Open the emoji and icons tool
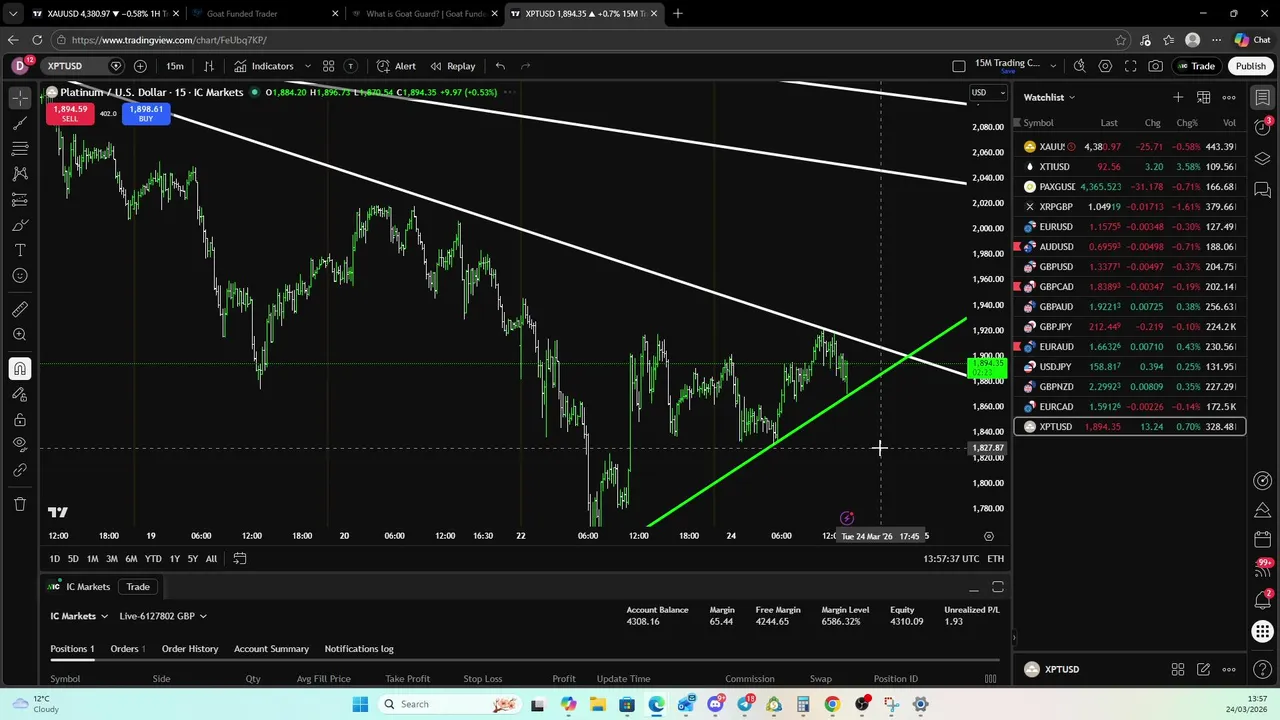 coord(20,276)
